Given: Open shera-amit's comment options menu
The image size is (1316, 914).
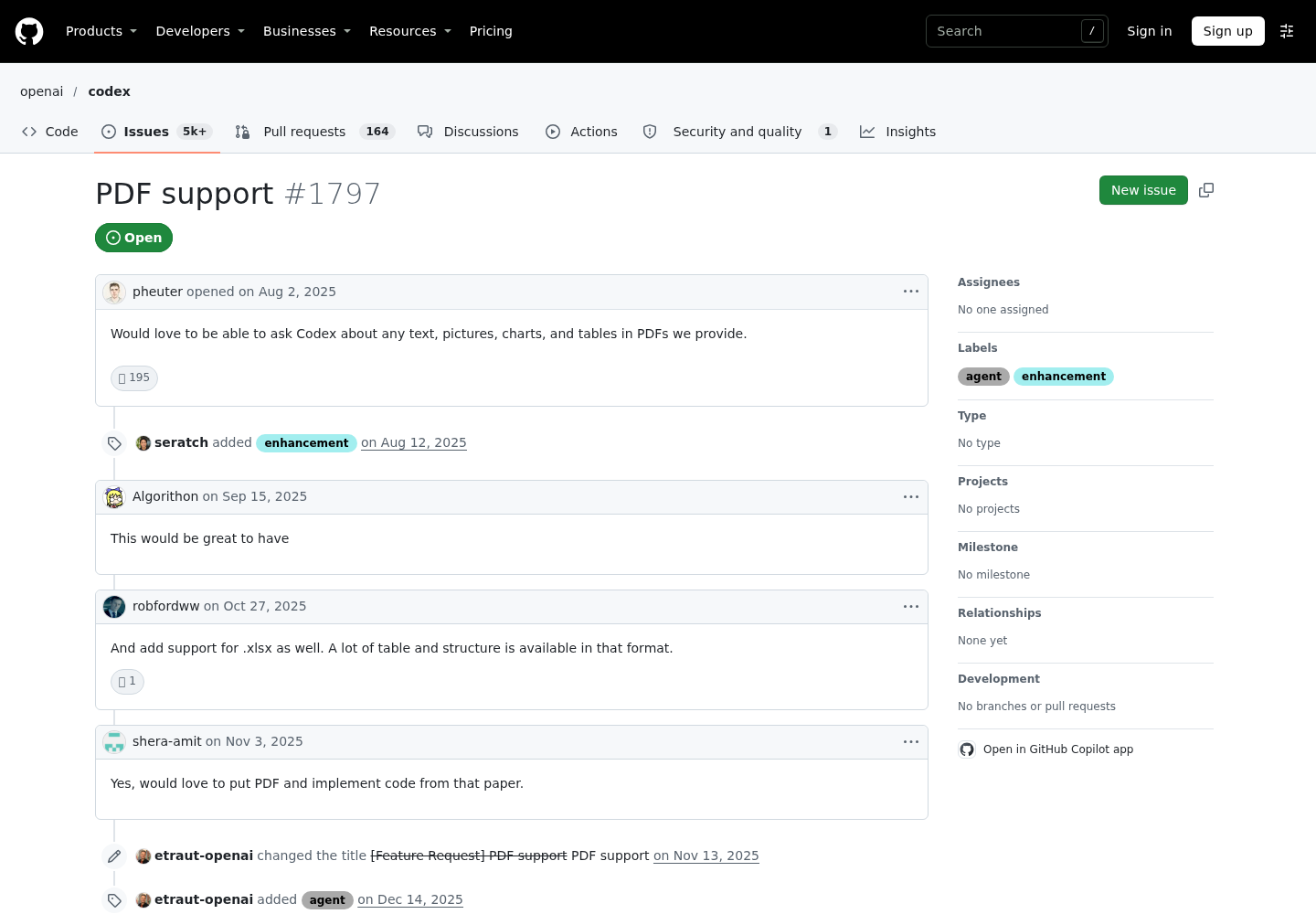Looking at the screenshot, I should pyautogui.click(x=911, y=741).
